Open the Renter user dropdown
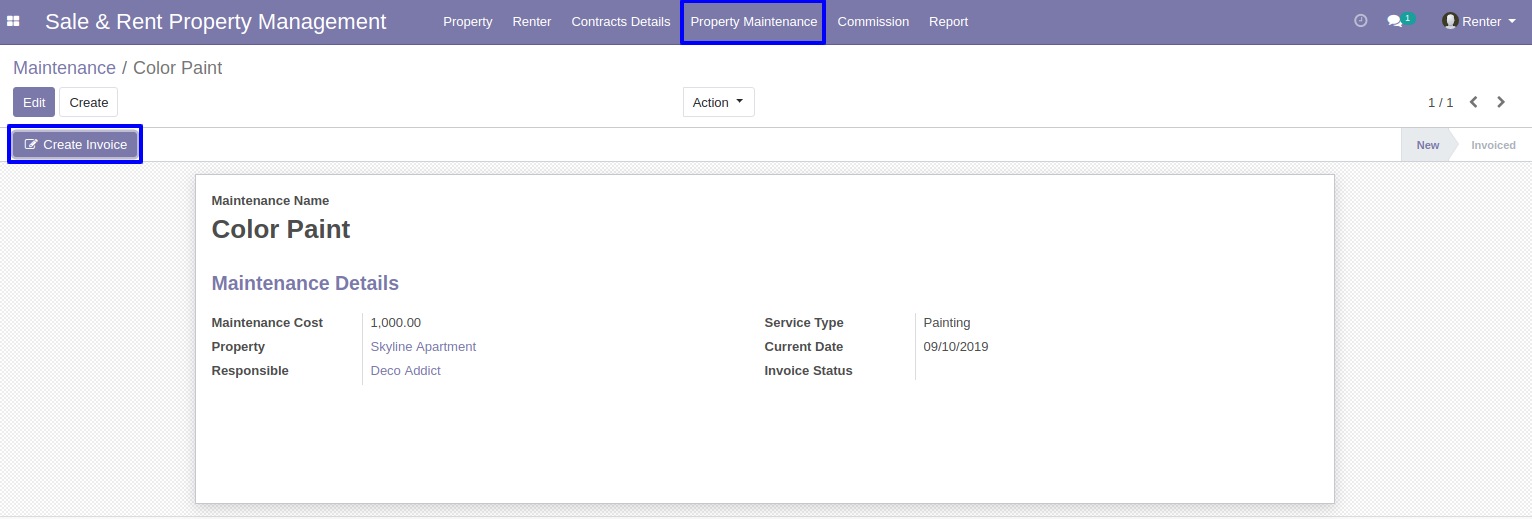This screenshot has width=1532, height=519. point(1479,21)
